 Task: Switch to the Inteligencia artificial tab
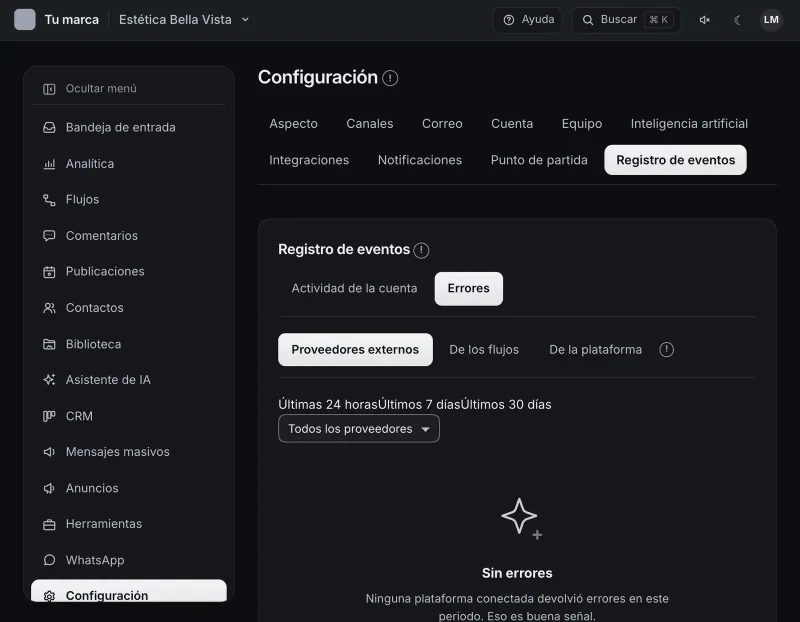pos(689,124)
